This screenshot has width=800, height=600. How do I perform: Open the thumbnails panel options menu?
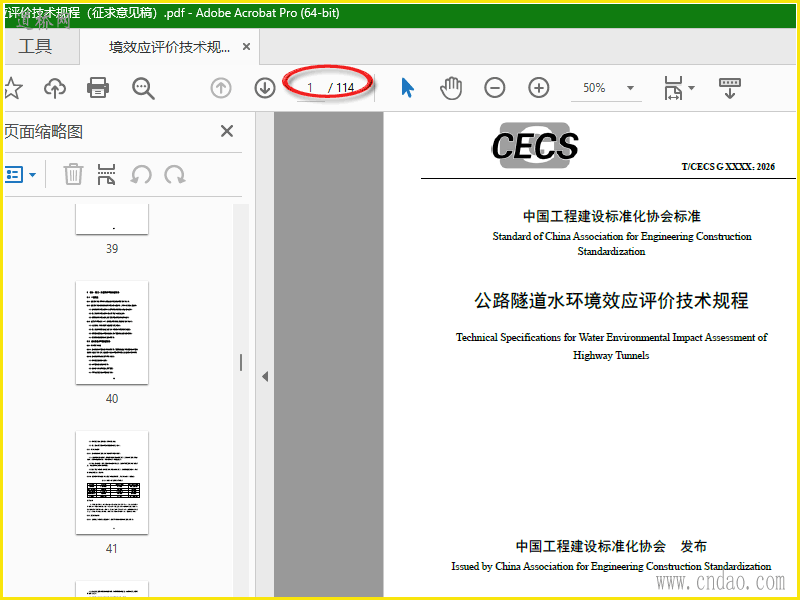(20, 175)
